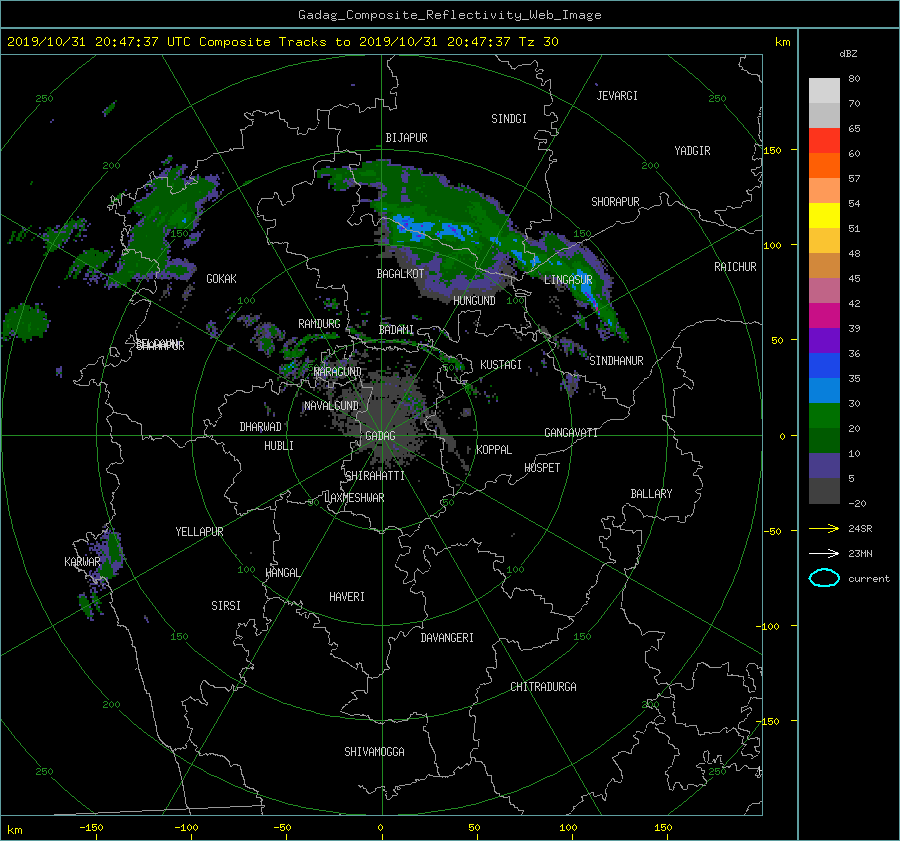
Task: Click the Gadag_Composite_Reflectivity_Web_Image title
Action: pyautogui.click(x=449, y=15)
